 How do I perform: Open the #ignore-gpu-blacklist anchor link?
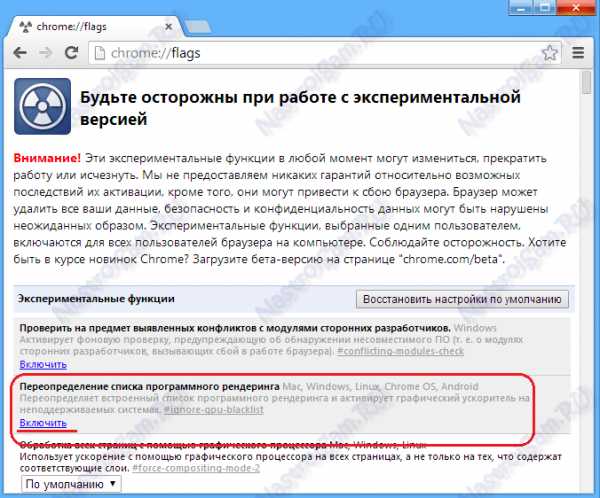[214, 410]
